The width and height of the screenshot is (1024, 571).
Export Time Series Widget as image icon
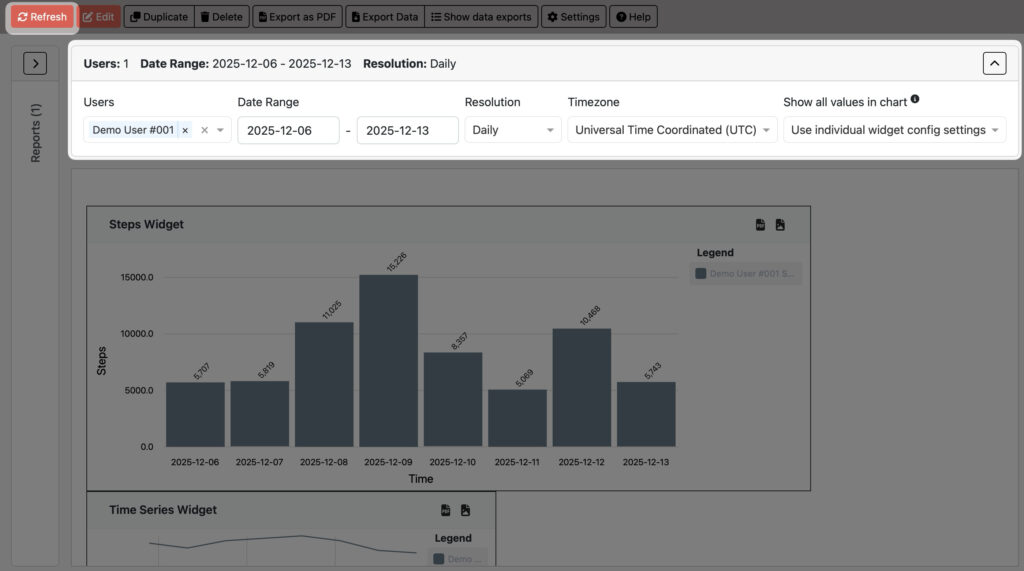pos(465,510)
